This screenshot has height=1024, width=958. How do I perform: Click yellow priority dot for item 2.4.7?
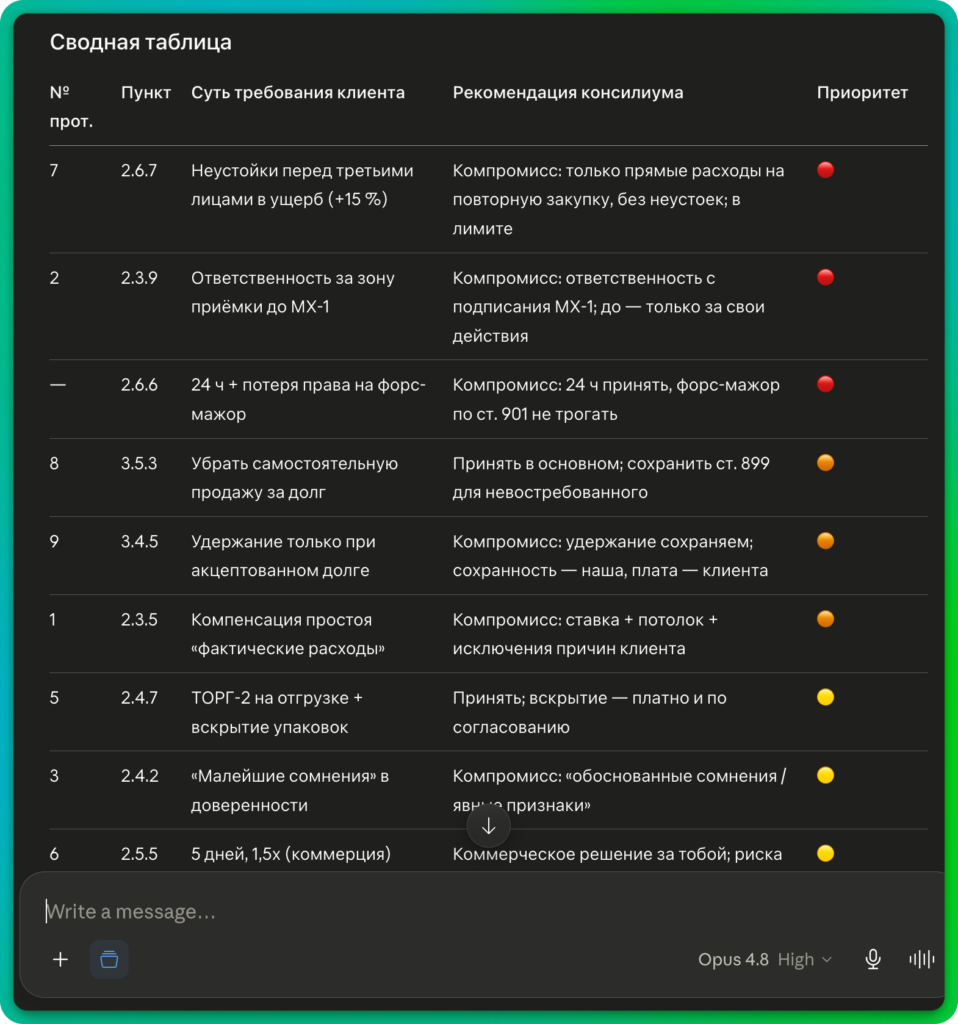click(825, 697)
